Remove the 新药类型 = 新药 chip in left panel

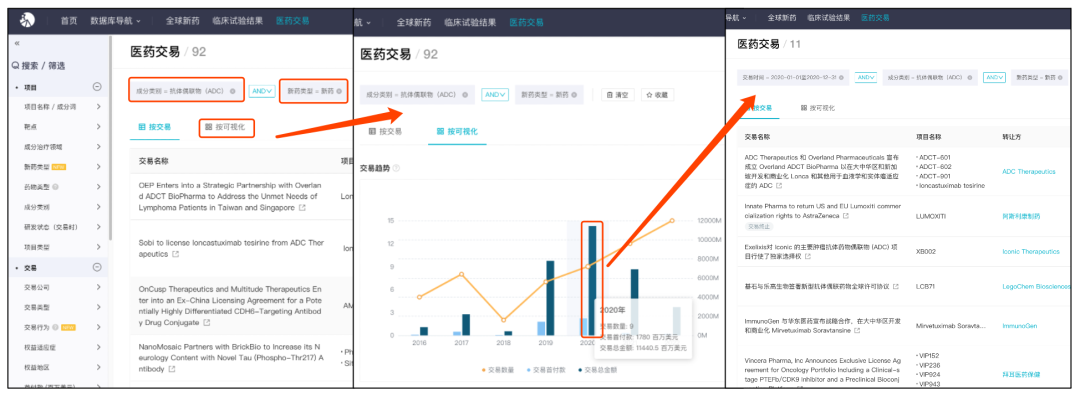[339, 91]
